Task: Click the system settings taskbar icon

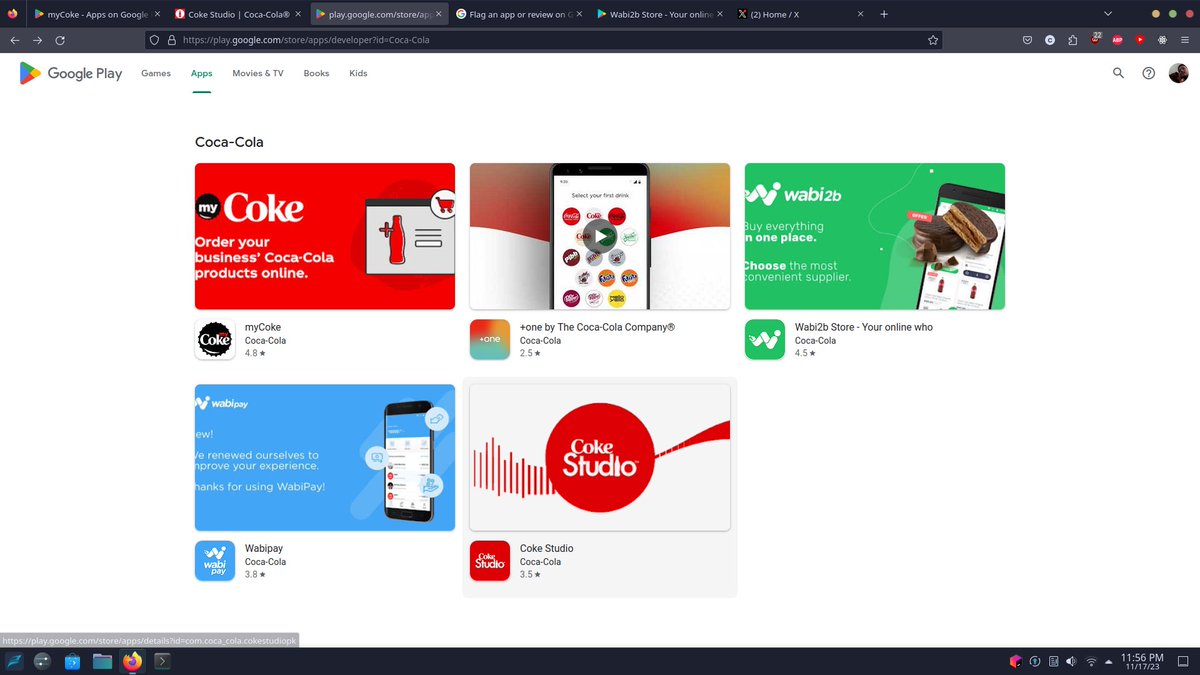Action: click(44, 661)
